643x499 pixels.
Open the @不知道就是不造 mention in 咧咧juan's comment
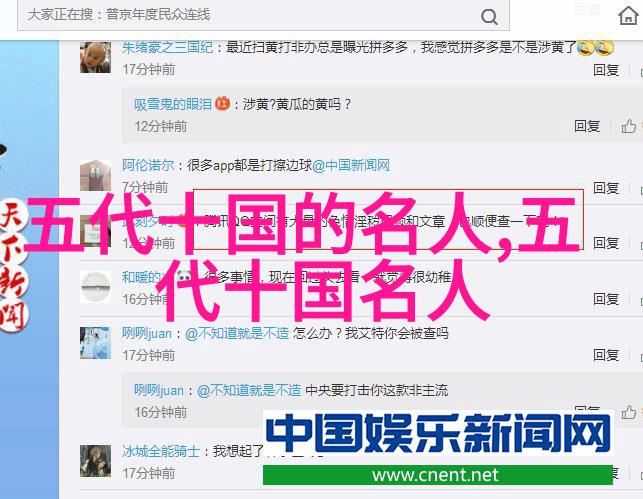(237, 333)
